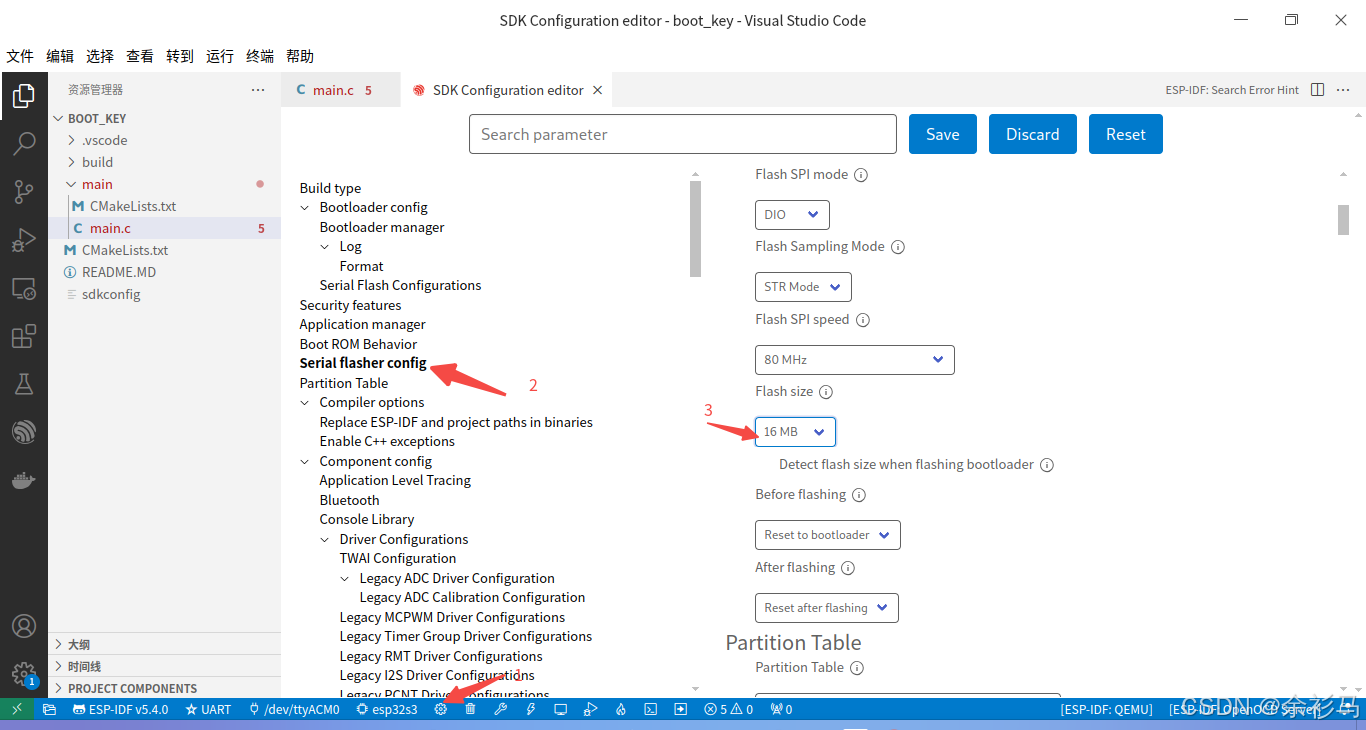This screenshot has height=730, width=1366.
Task: Open the ESP-IDF terminal icon in status bar
Action: [x=650, y=709]
